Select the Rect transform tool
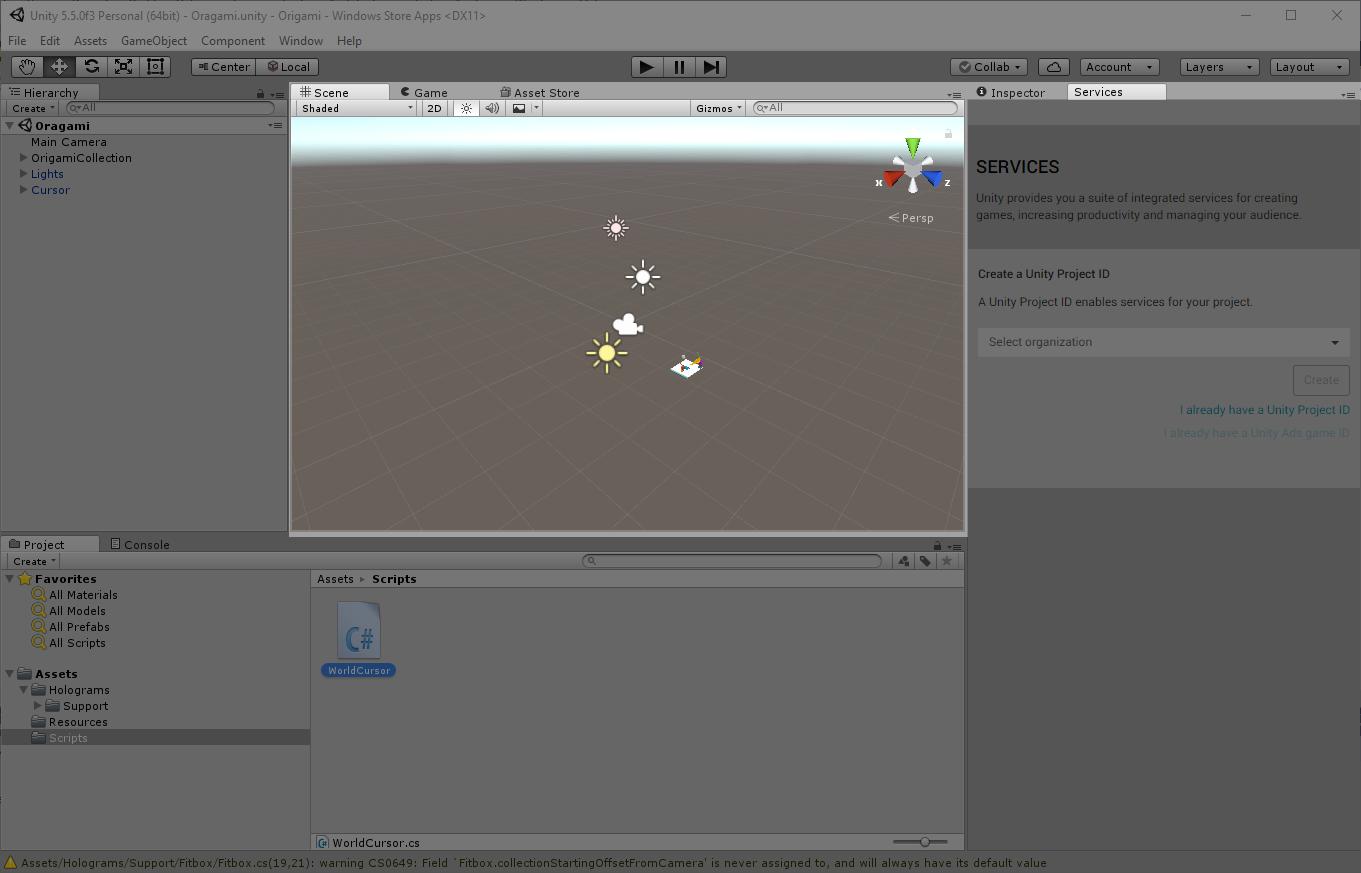The height and width of the screenshot is (873, 1361). [x=155, y=67]
